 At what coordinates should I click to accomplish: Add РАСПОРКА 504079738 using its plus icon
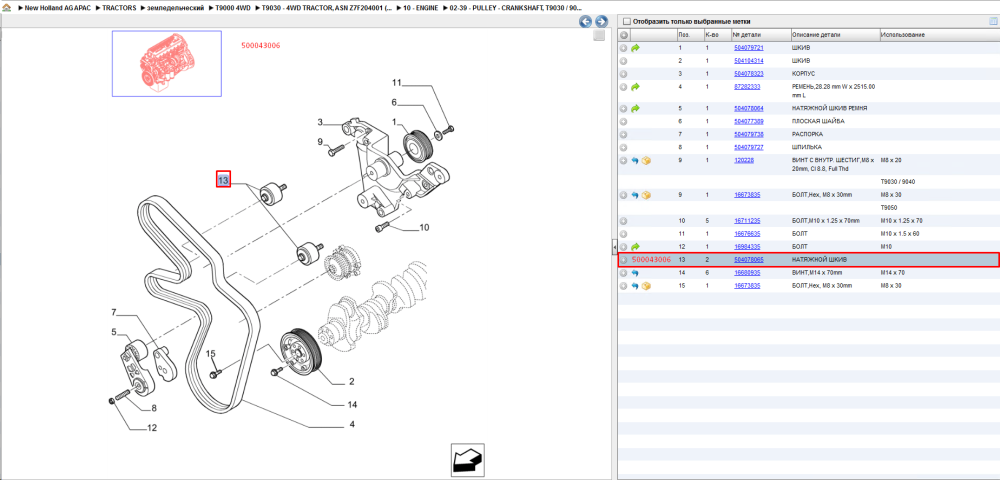point(624,135)
